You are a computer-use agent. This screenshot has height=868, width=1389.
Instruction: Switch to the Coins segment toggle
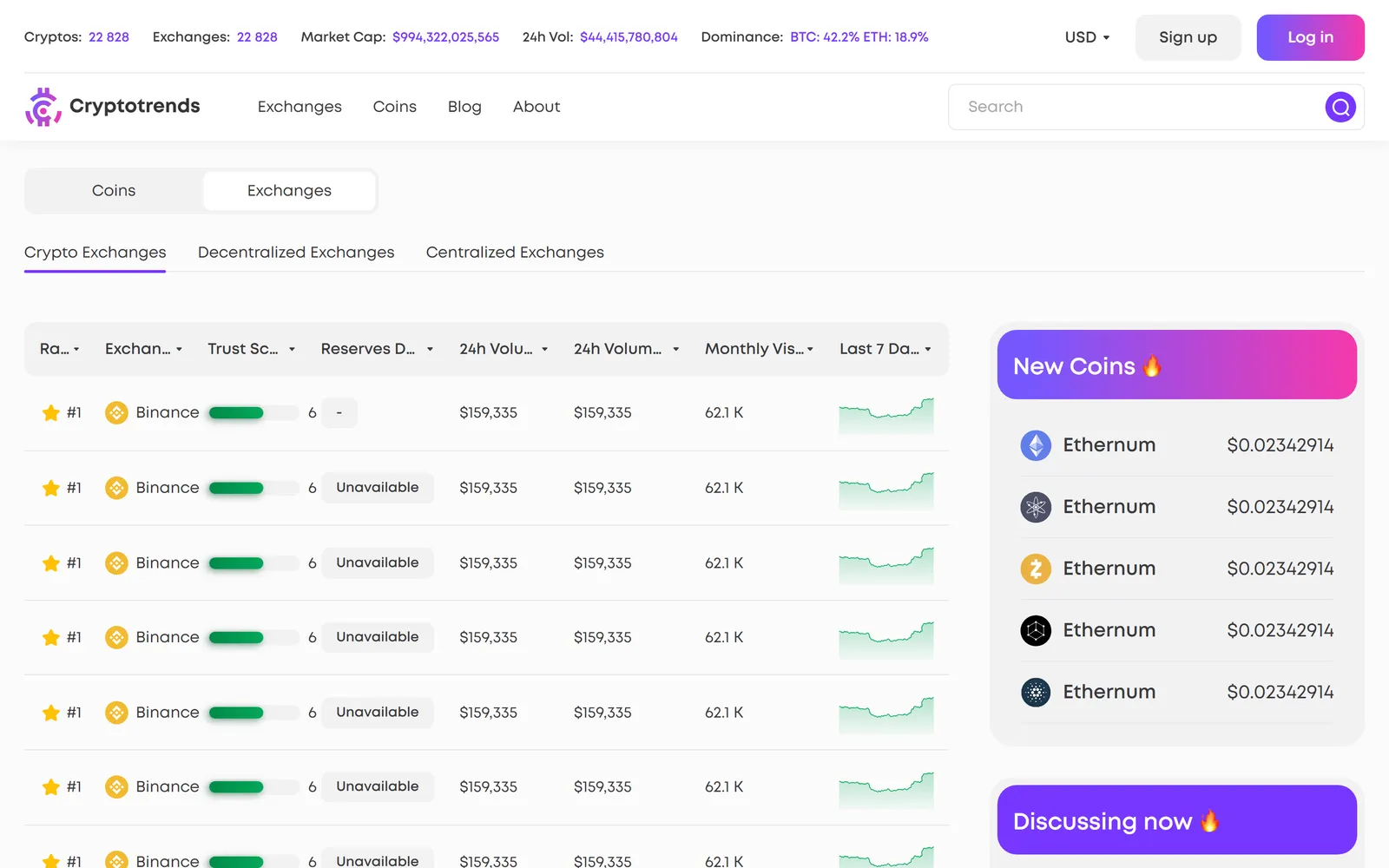(x=114, y=191)
